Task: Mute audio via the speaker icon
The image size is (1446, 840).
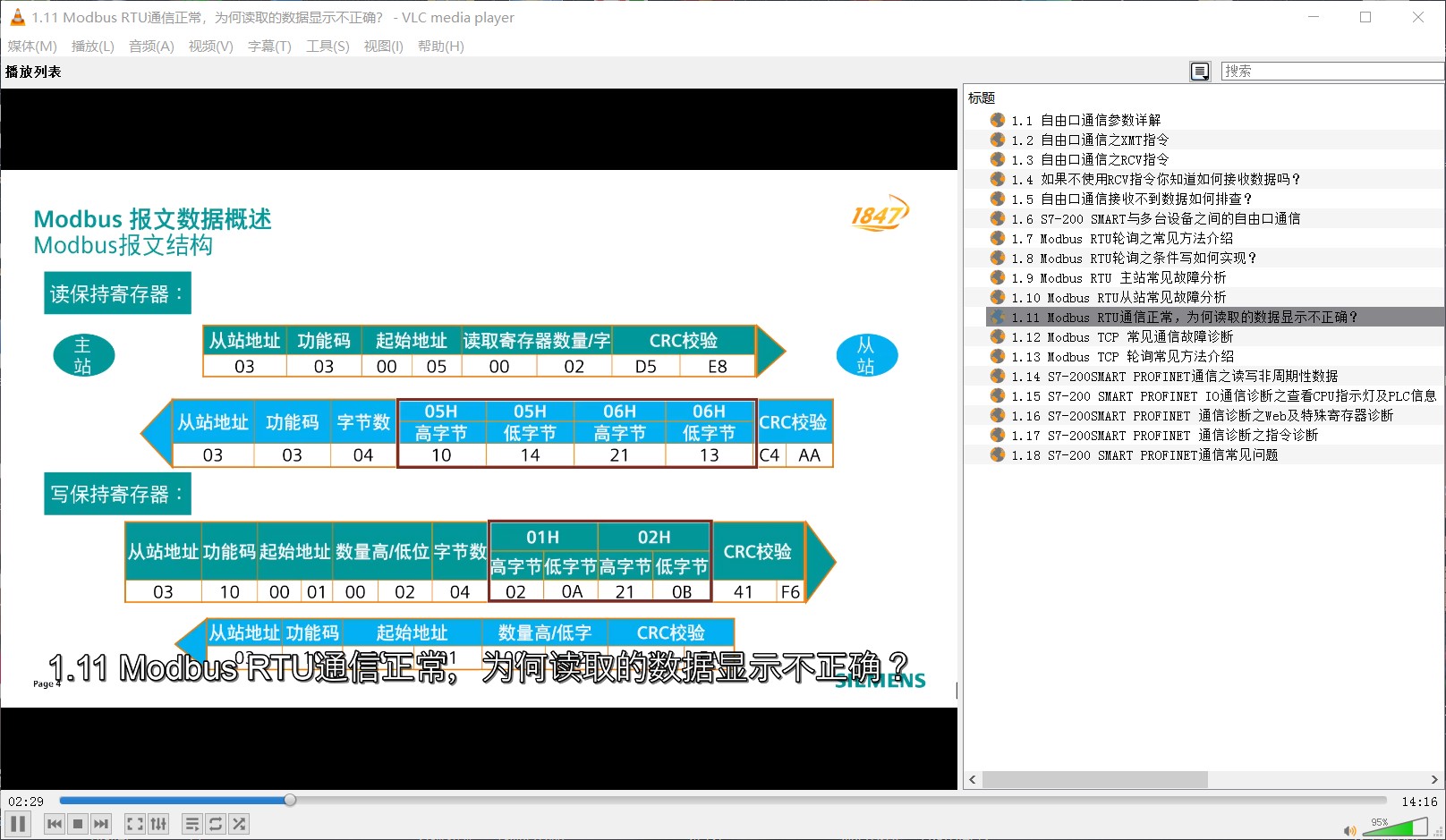Action: point(1349,831)
